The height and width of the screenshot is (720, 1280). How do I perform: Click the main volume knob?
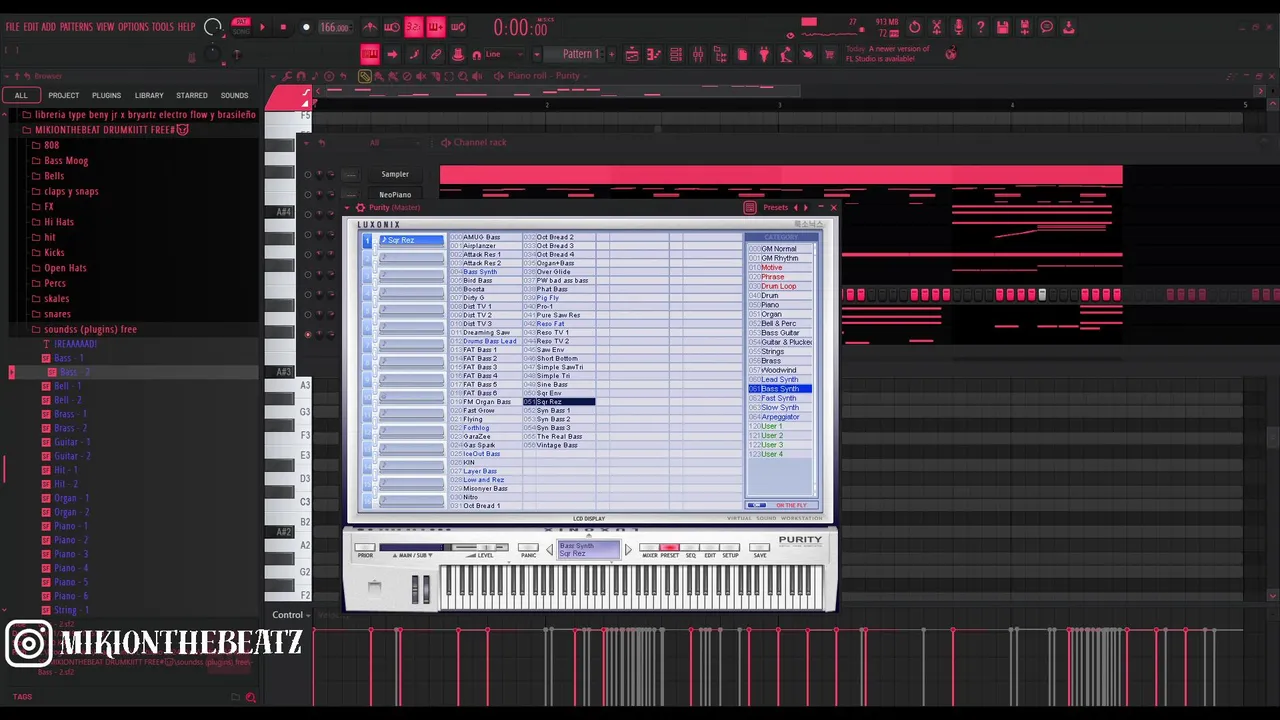212,27
